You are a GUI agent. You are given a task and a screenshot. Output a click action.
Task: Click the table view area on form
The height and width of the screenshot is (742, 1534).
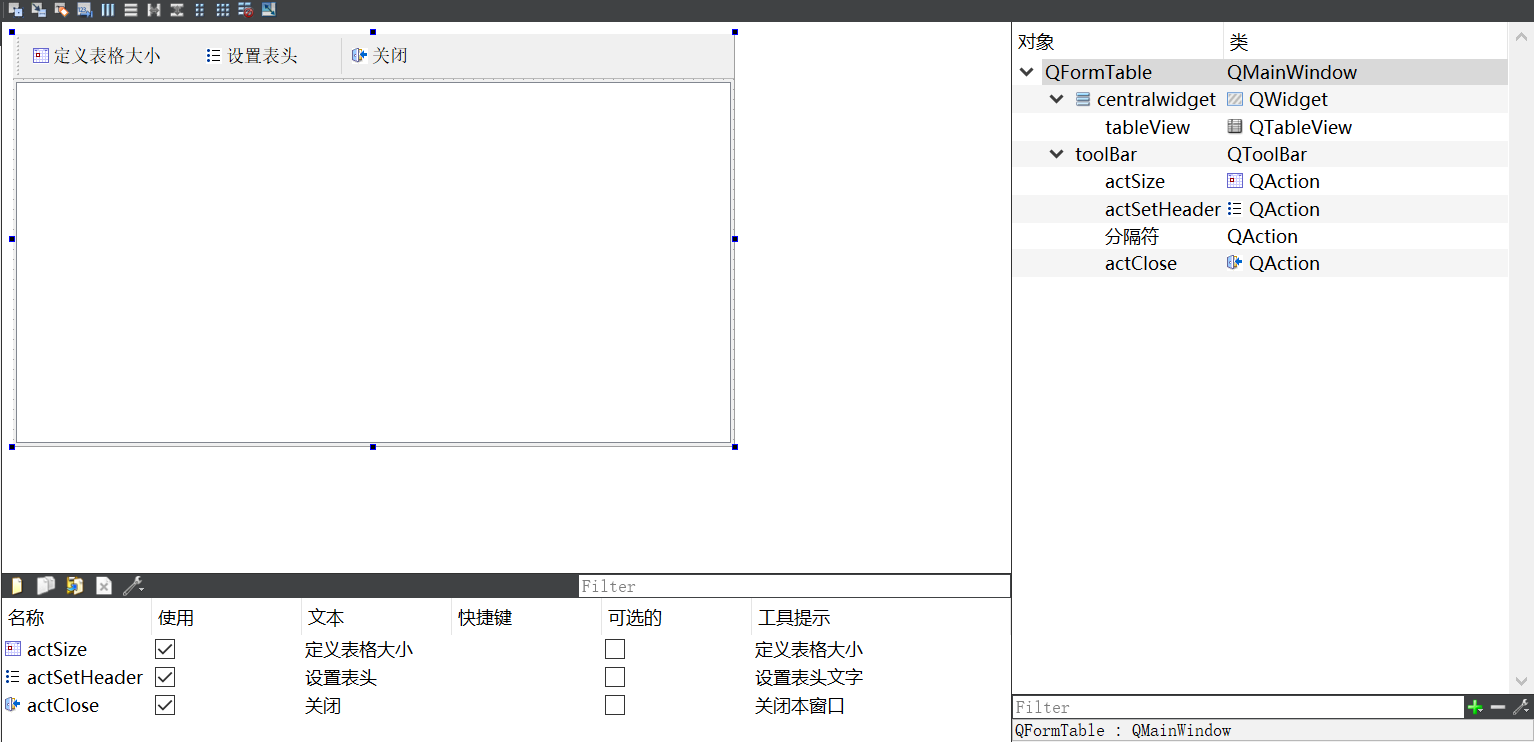click(373, 262)
